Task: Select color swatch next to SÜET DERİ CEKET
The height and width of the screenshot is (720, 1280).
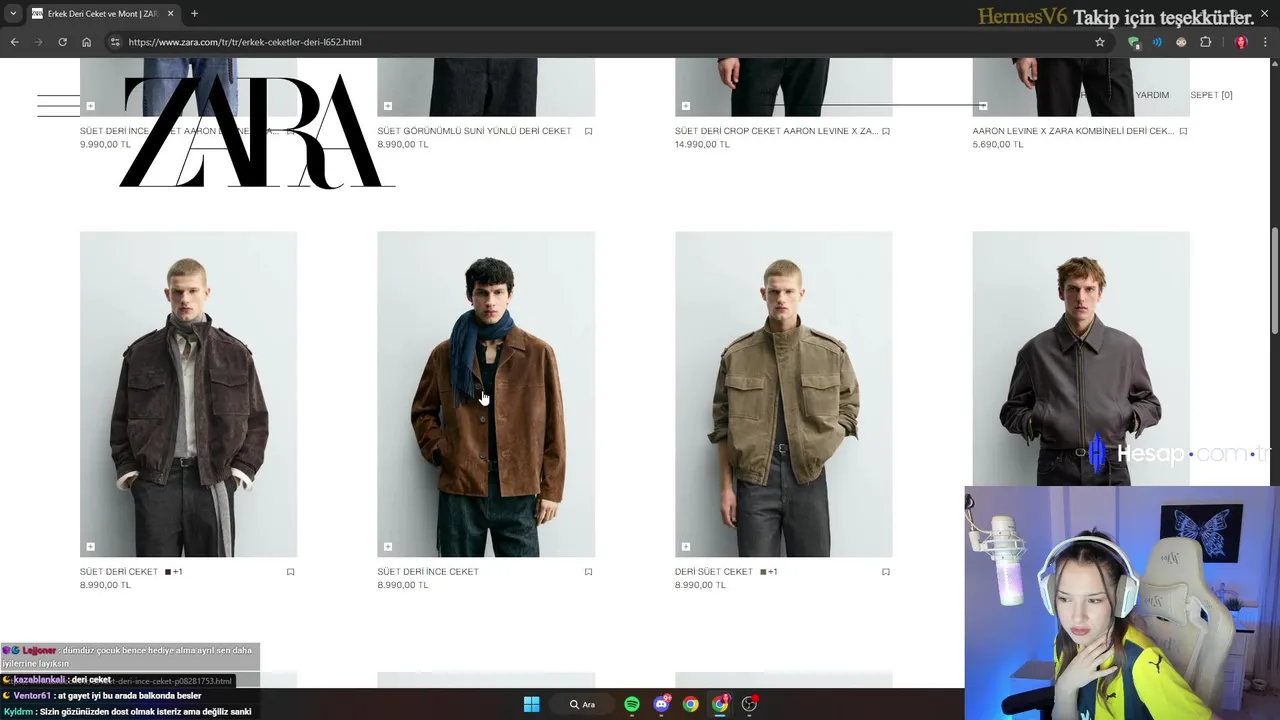Action: pyautogui.click(x=168, y=572)
